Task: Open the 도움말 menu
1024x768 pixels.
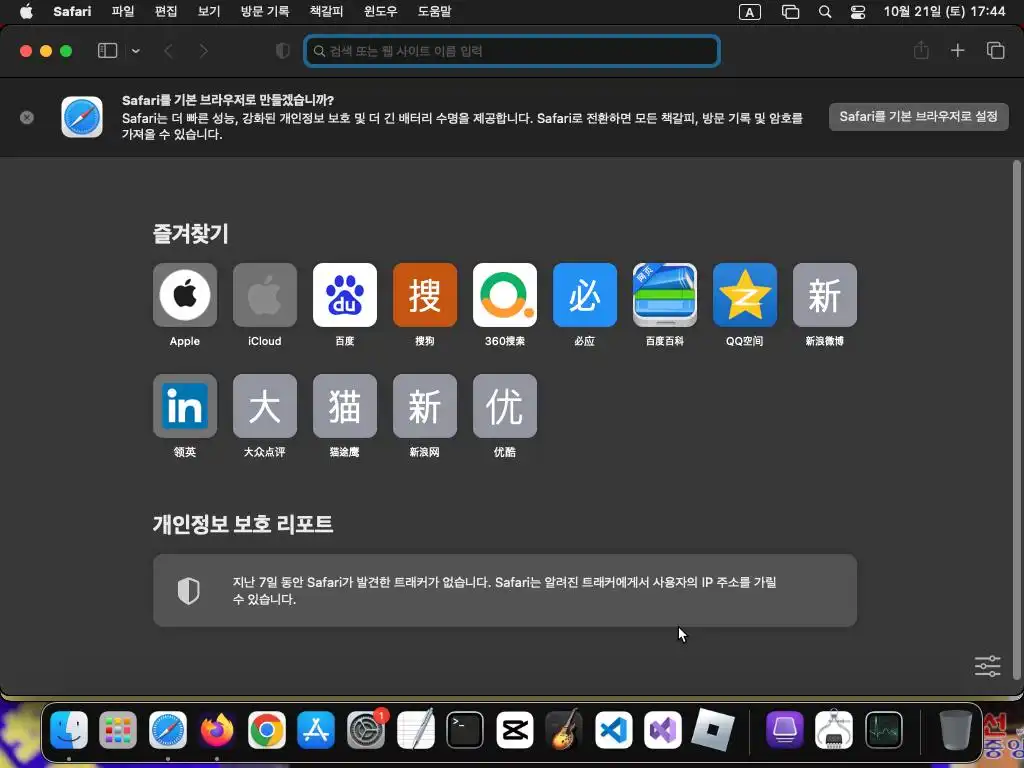Action: [434, 11]
